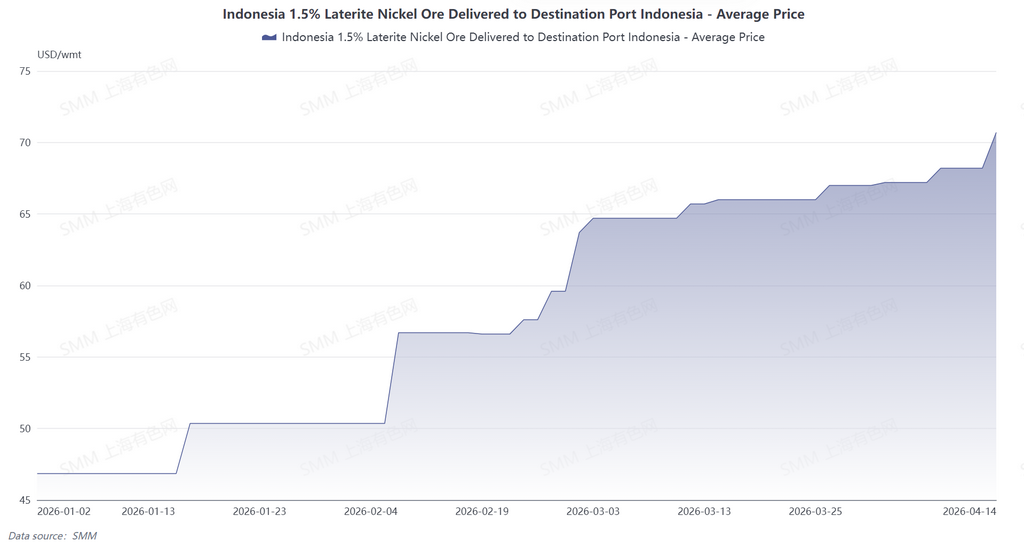This screenshot has height=547, width=1024.
Task: Select the 2026-02-04 x-axis date label
Action: pos(370,511)
